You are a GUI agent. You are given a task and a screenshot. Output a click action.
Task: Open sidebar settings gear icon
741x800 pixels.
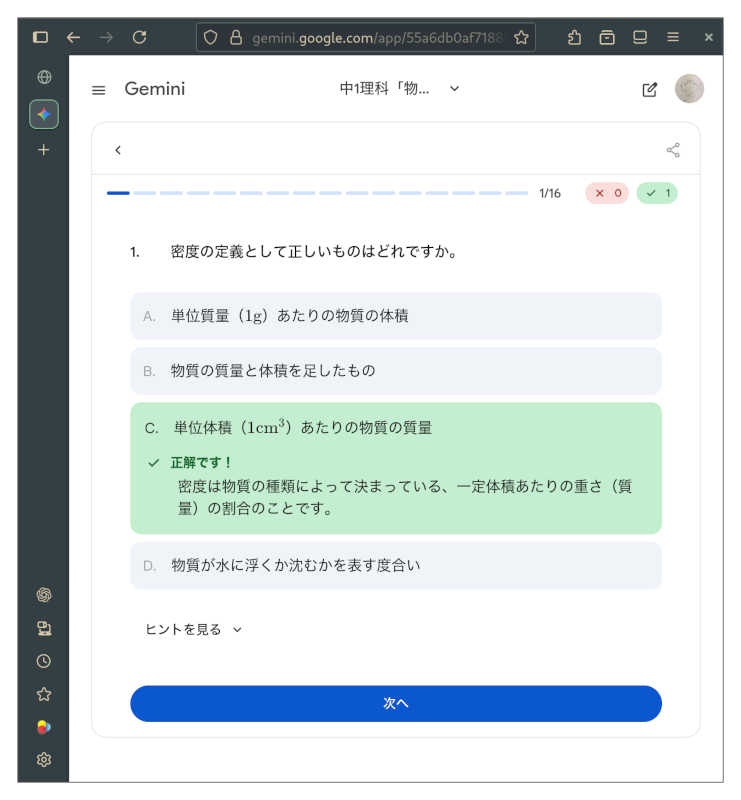coord(44,760)
